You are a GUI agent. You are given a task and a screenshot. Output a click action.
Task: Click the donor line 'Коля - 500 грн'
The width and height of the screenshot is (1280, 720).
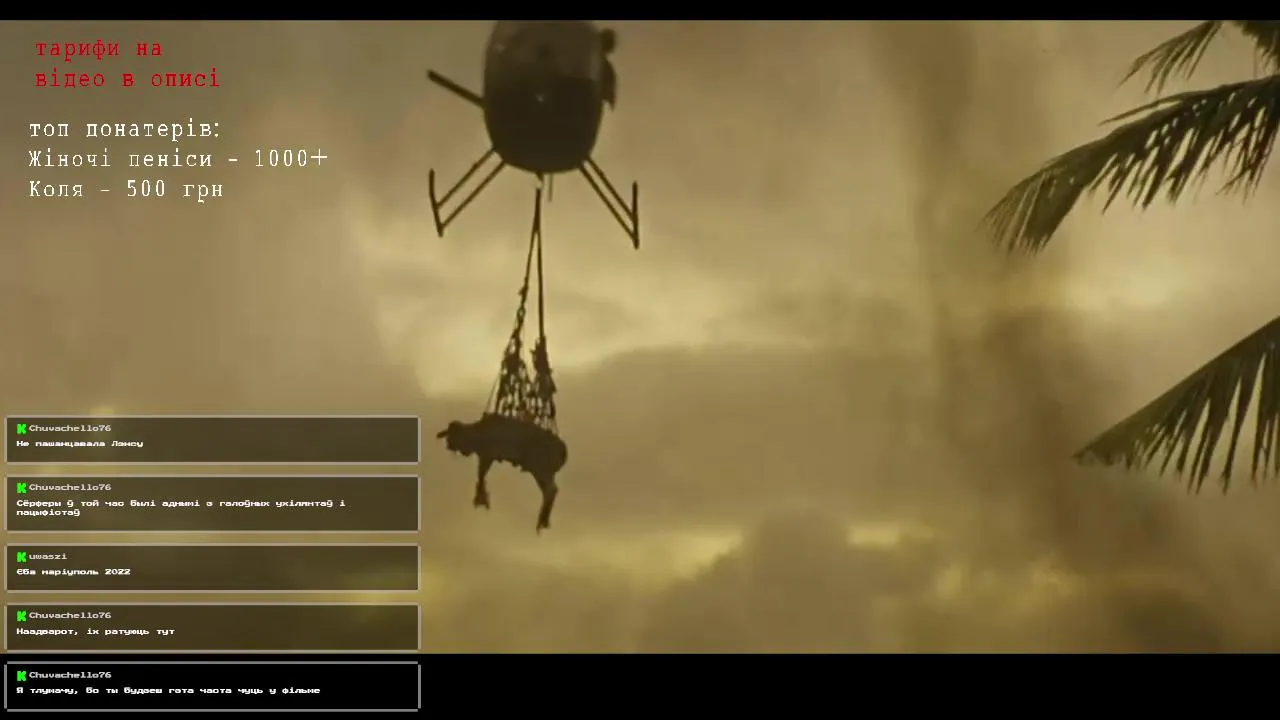pos(126,189)
